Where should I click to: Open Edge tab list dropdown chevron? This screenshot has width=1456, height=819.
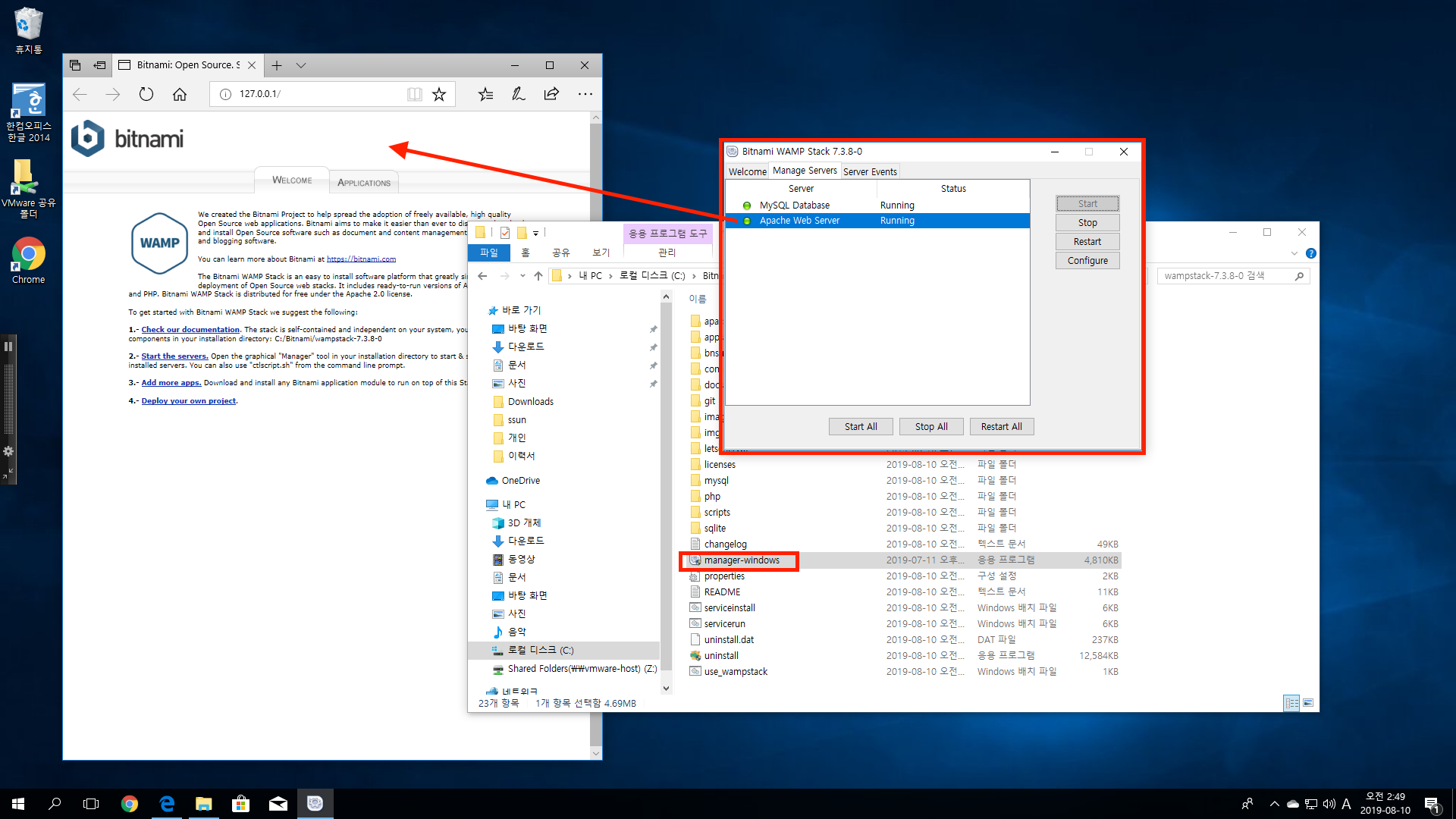301,65
